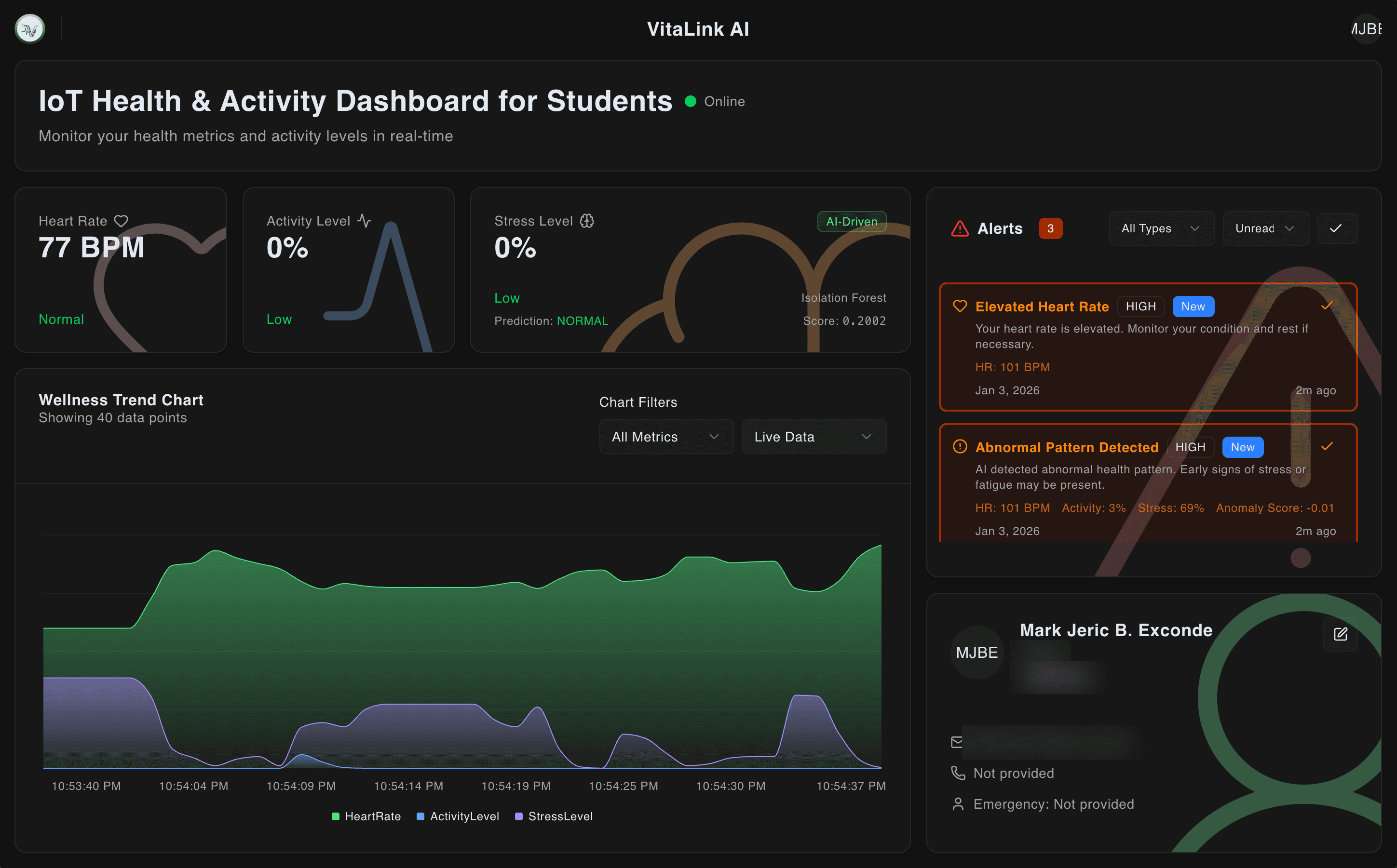
Task: Click HIGH badge on Elevated Heart Rate alert
Action: tap(1141, 307)
